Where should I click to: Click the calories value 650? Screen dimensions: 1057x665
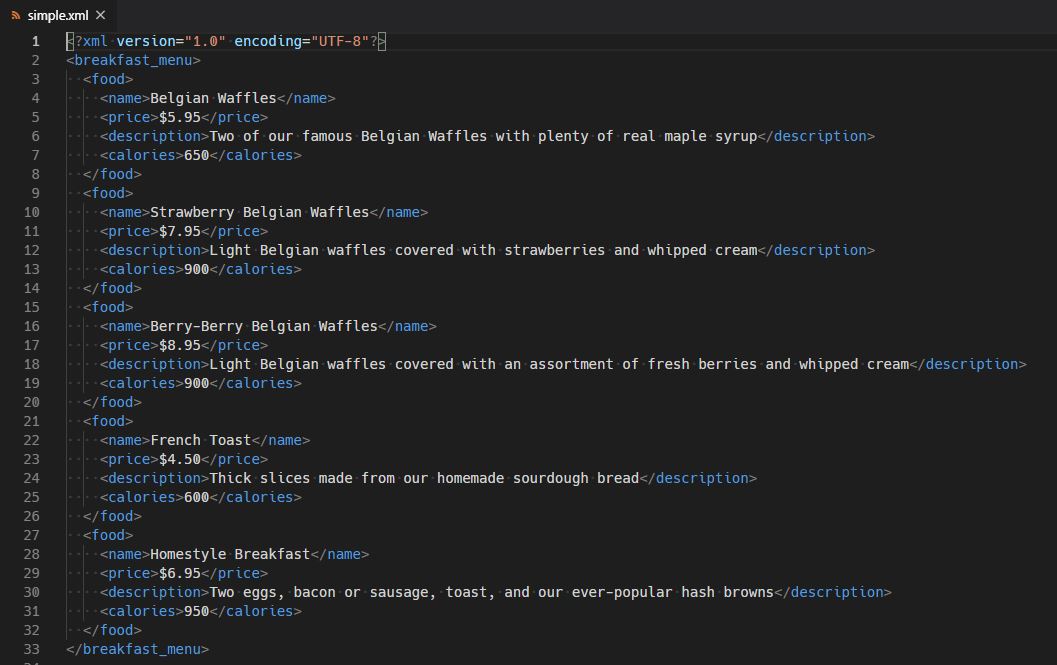coord(197,155)
